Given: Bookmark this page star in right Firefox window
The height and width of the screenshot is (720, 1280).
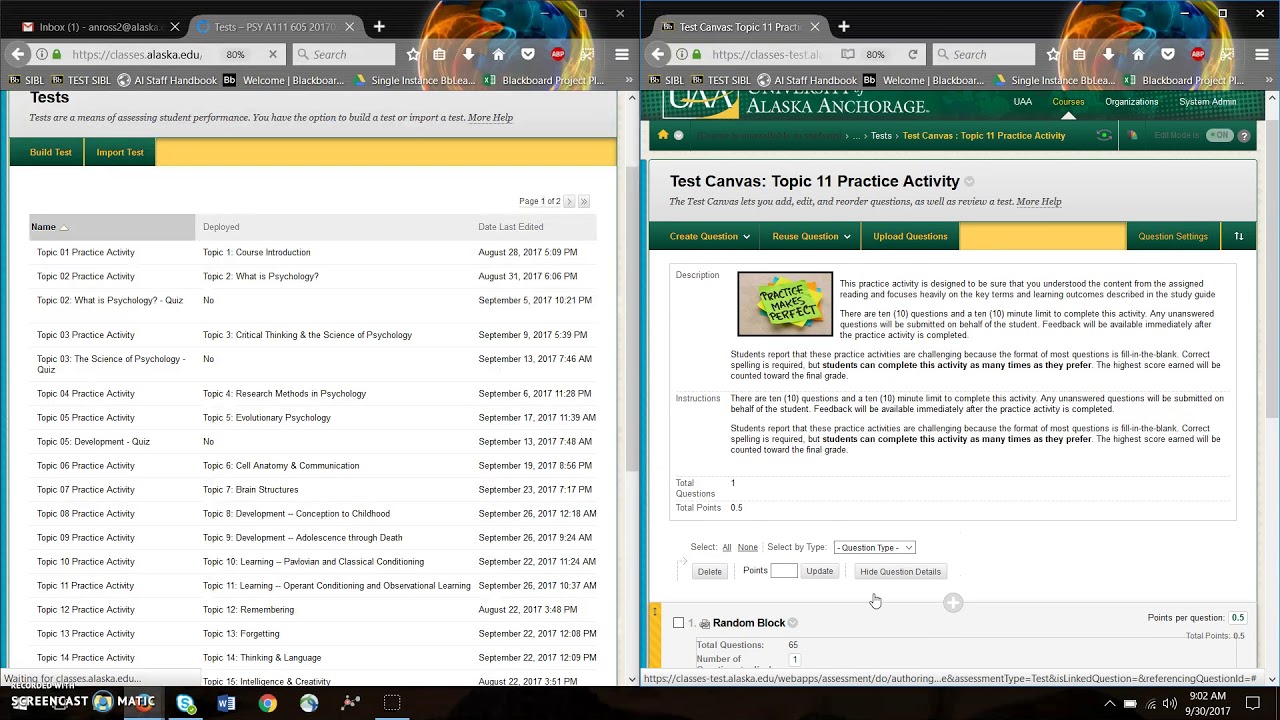Looking at the screenshot, I should click(1053, 54).
